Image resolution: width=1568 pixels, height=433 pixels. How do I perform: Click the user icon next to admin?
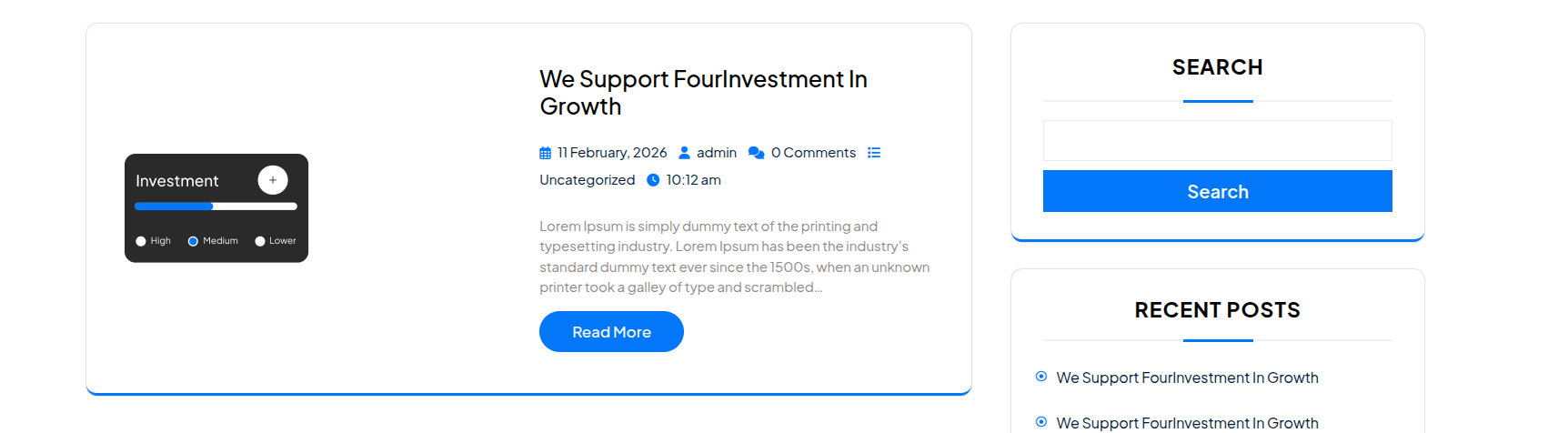(685, 153)
